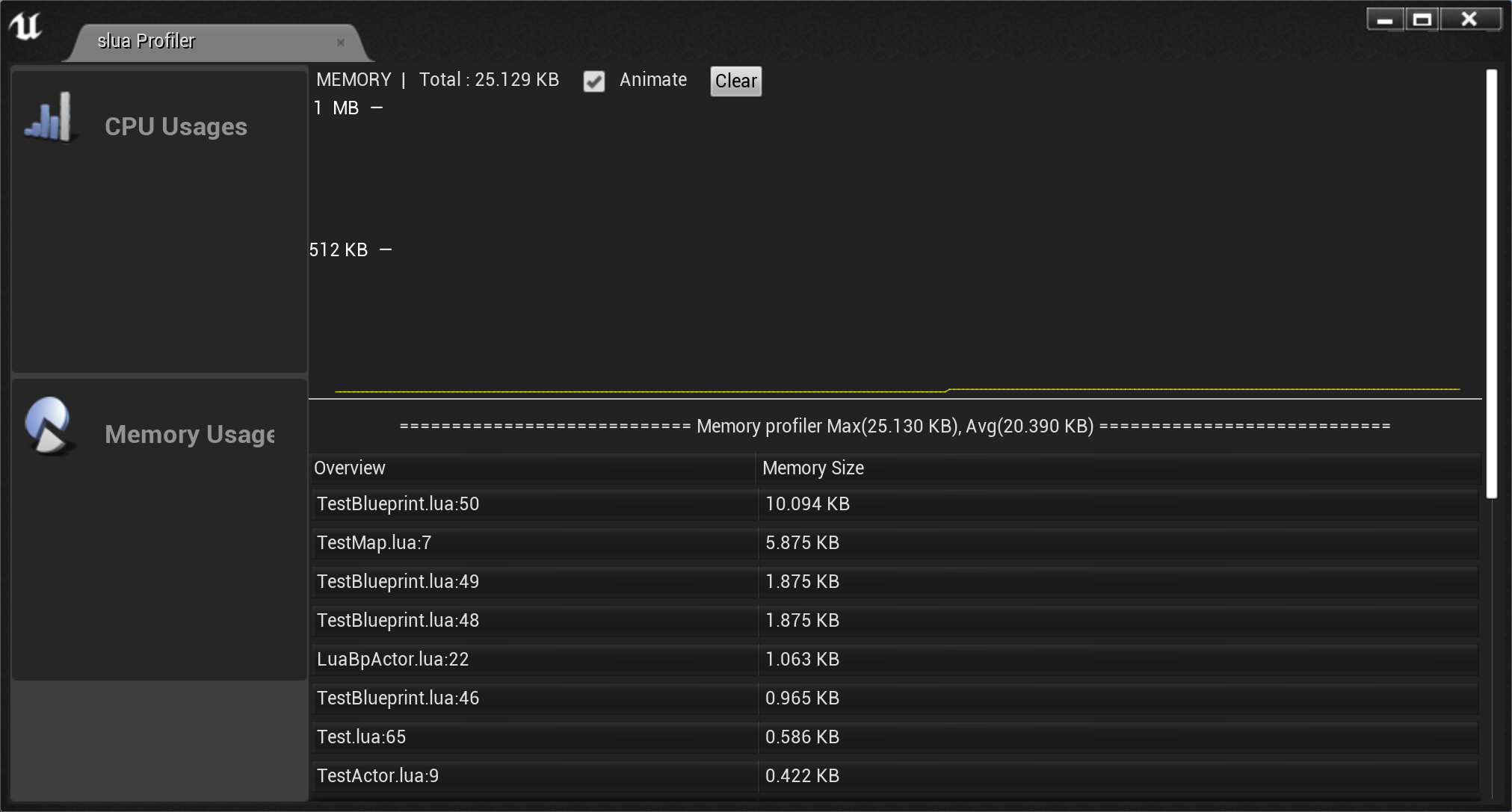
Task: Click the vertical scrollbar thumb on right
Action: [x=1492, y=284]
